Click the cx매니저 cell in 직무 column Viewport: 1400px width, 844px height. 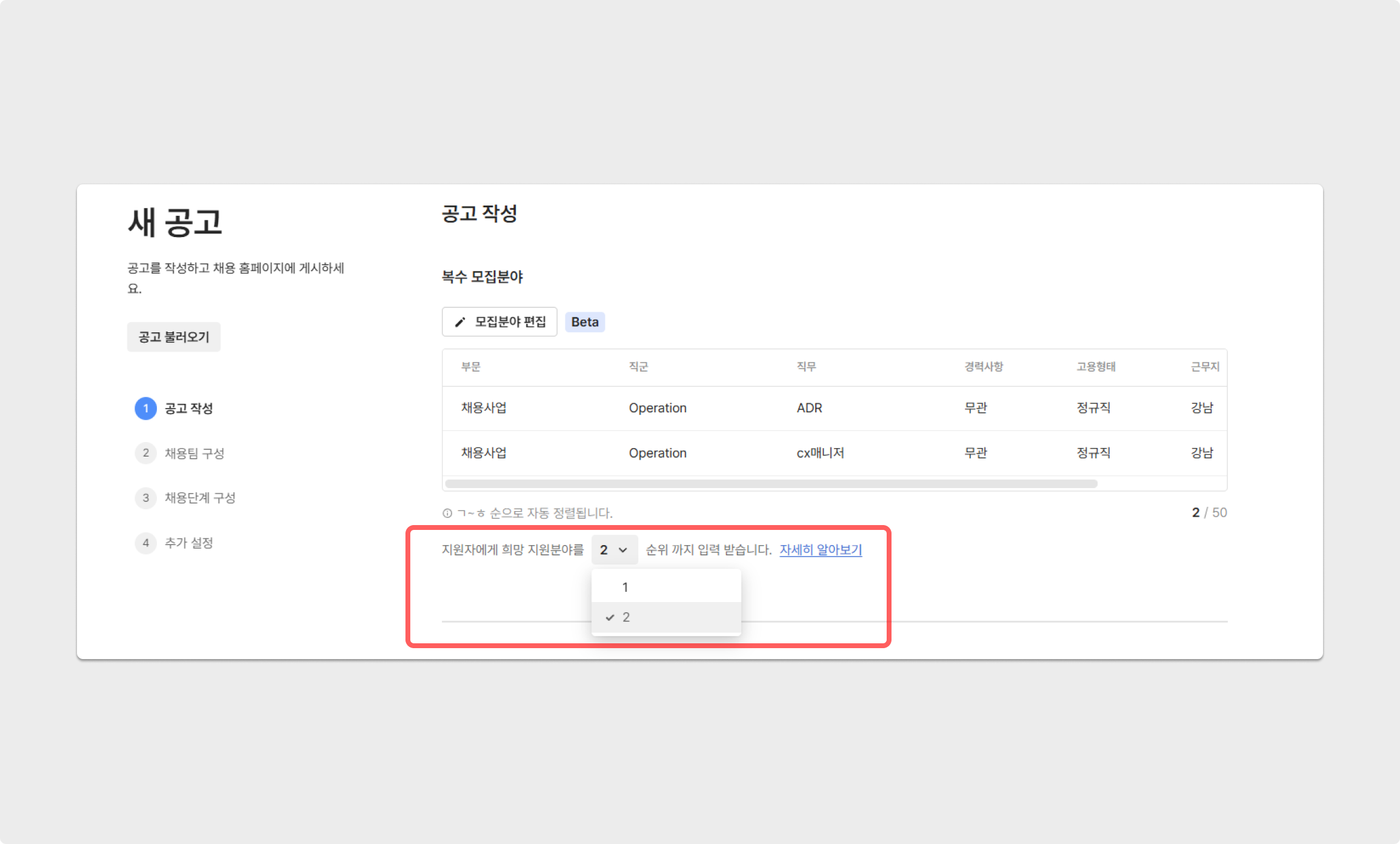[820, 453]
